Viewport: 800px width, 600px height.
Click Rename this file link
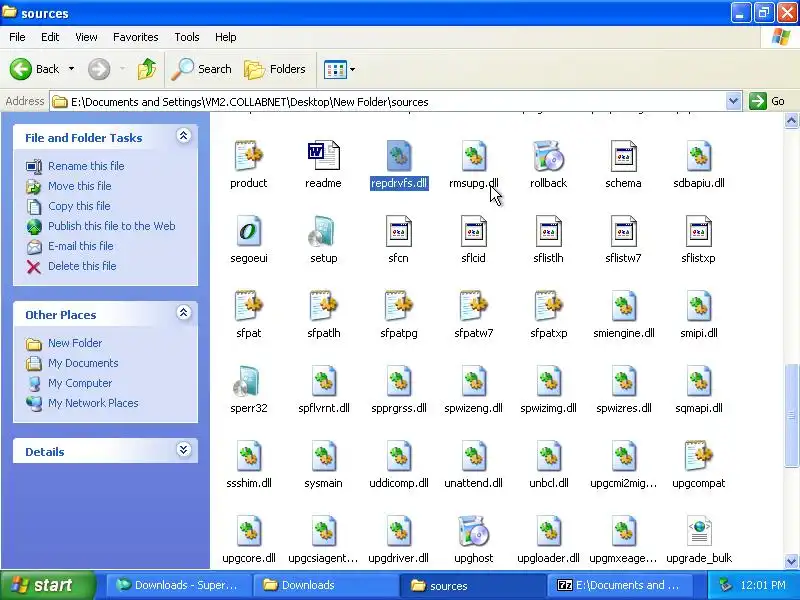point(86,166)
